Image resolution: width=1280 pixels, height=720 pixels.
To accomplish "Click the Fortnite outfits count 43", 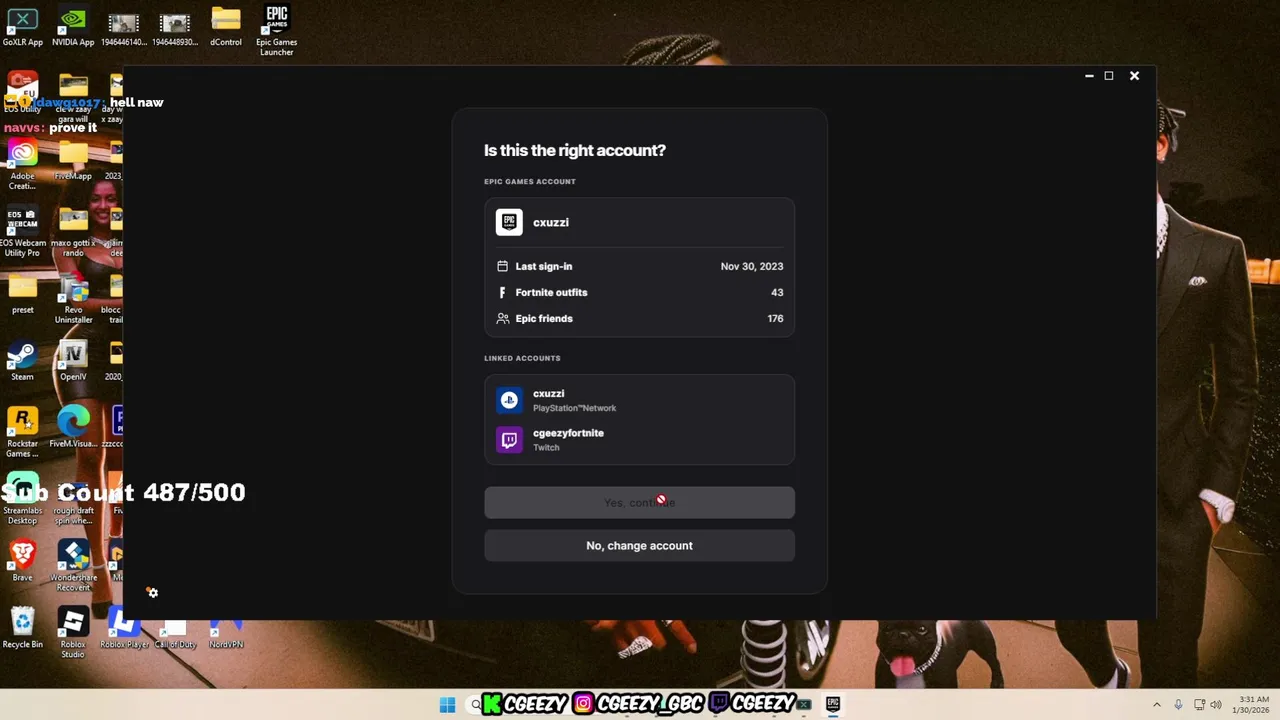I will pyautogui.click(x=777, y=292).
